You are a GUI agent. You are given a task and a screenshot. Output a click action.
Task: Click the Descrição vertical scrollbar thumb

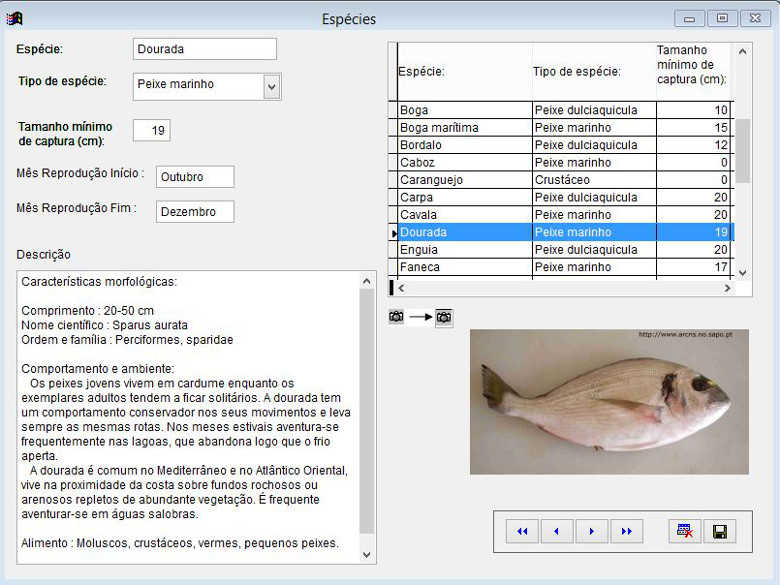(367, 412)
